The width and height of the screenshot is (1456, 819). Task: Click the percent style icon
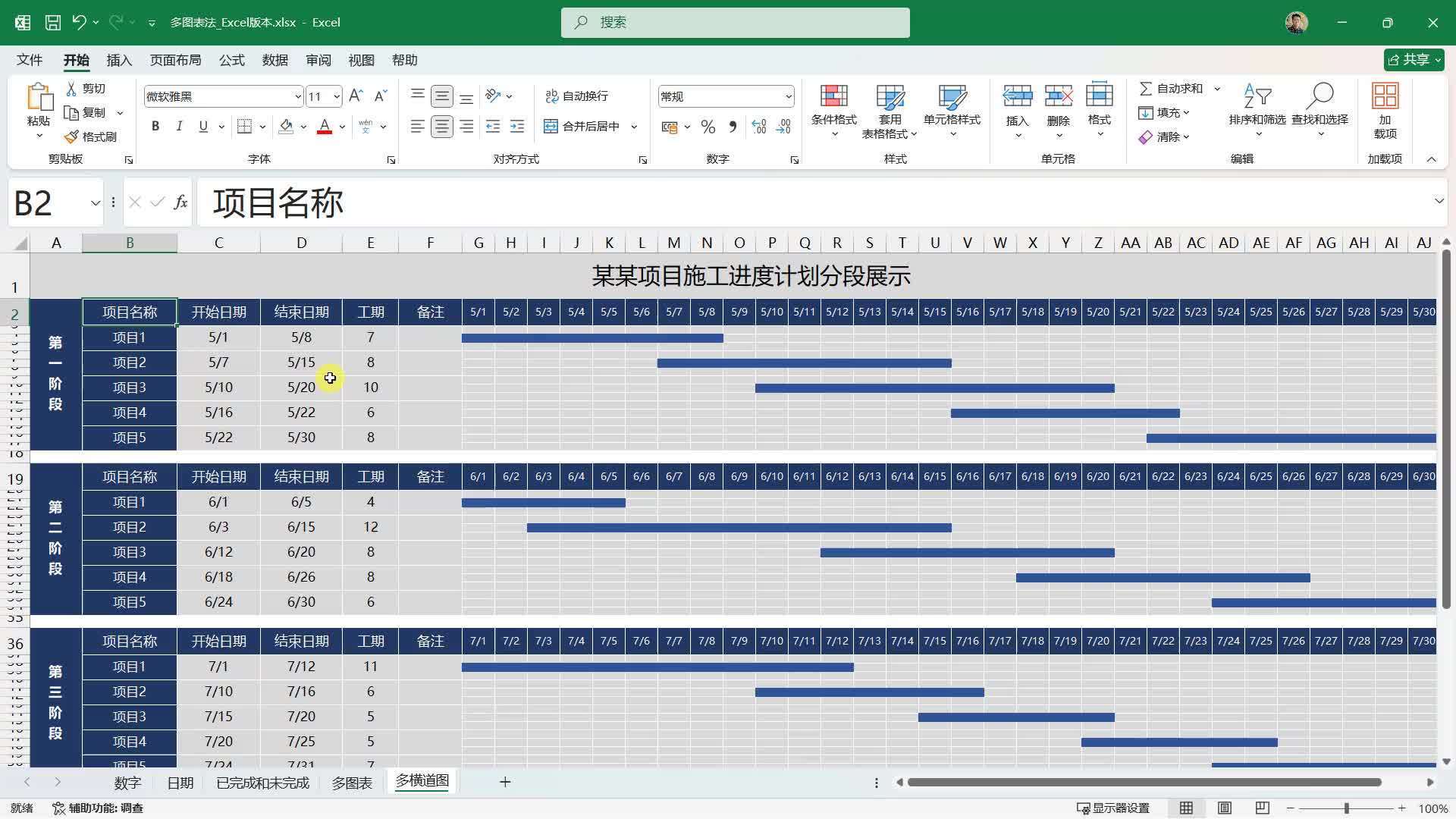[708, 127]
